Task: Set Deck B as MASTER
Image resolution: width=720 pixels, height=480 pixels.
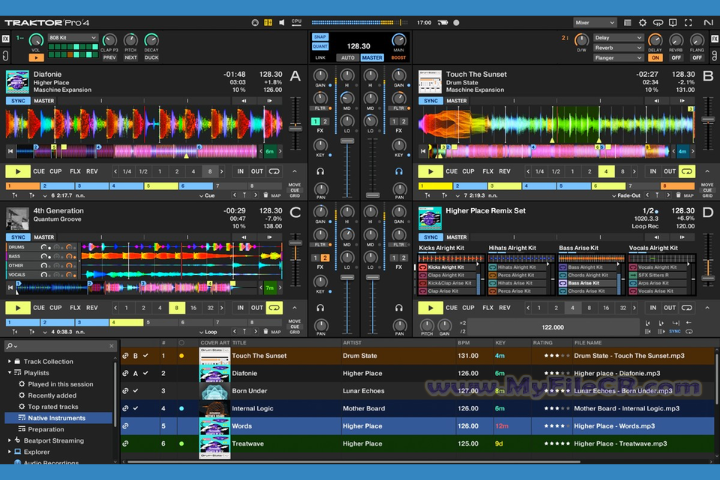Action: coord(456,101)
